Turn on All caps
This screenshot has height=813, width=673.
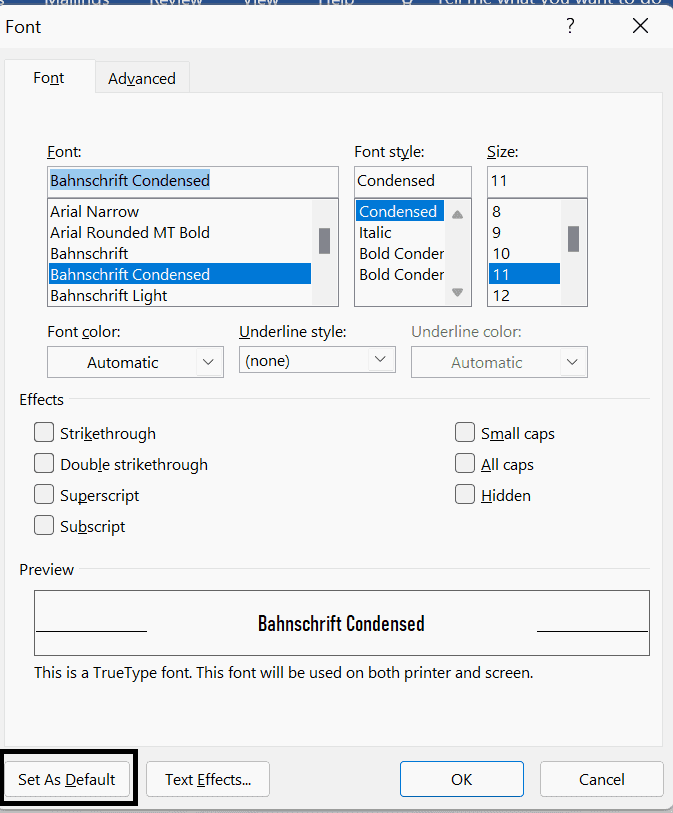[465, 464]
